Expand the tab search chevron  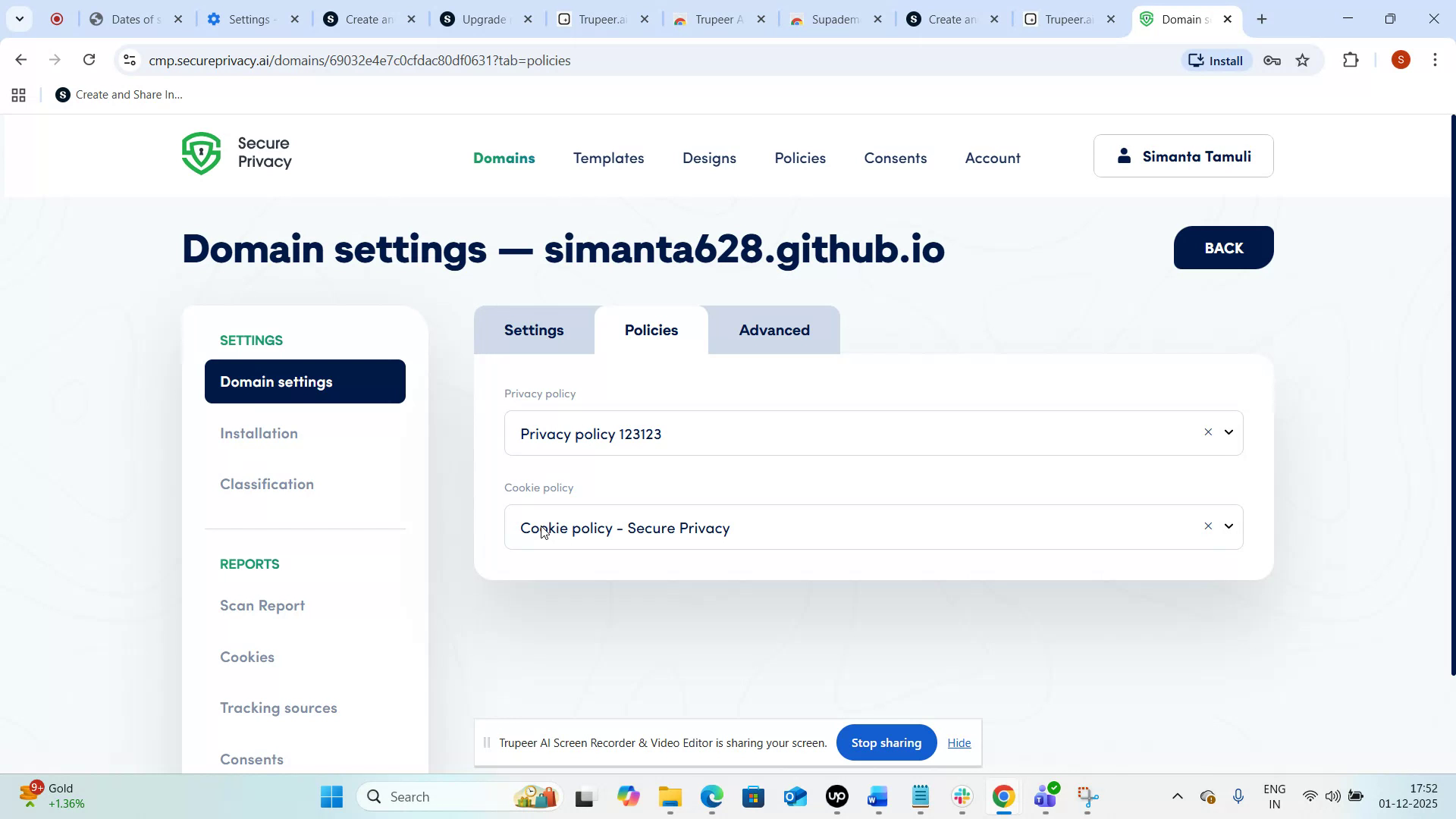pos(20,18)
